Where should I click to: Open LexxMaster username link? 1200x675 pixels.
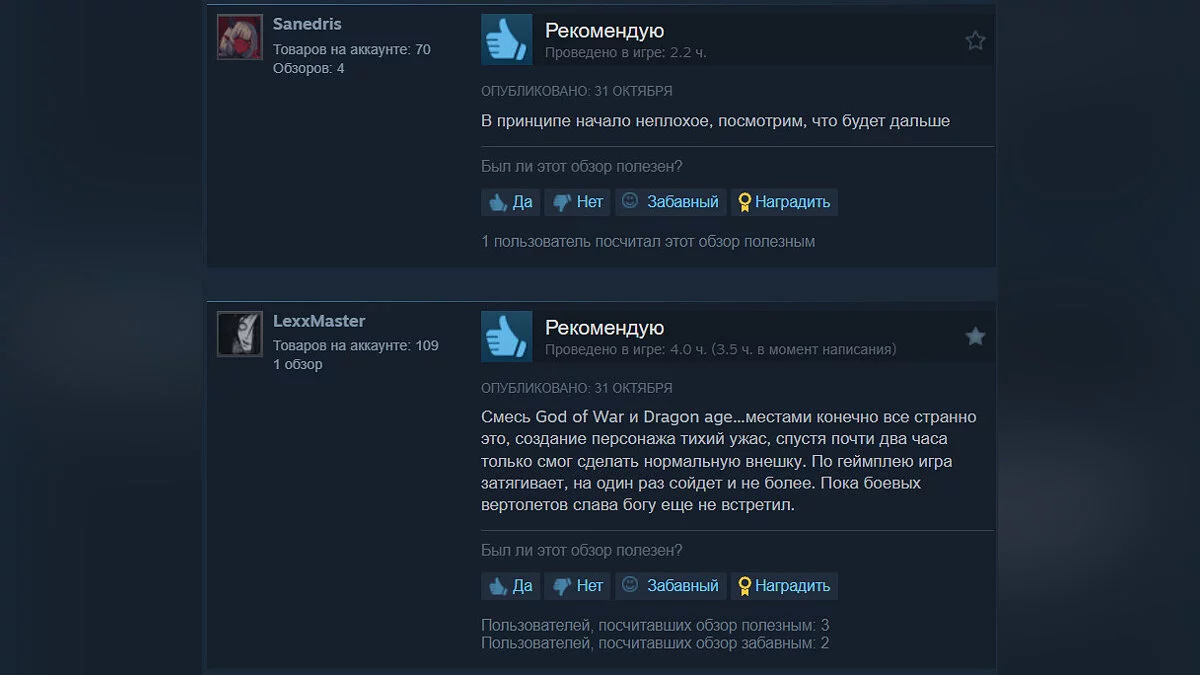[319, 321]
